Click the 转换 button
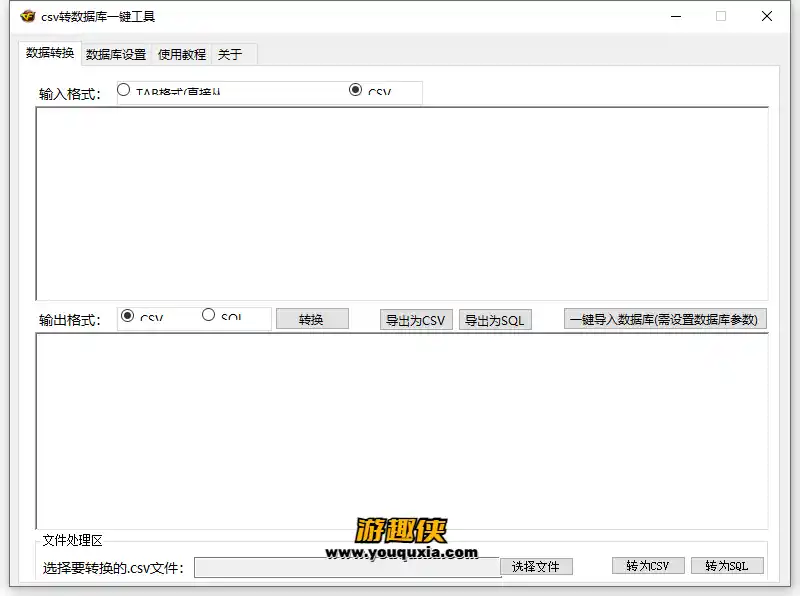Image resolution: width=800 pixels, height=596 pixels. point(312,319)
